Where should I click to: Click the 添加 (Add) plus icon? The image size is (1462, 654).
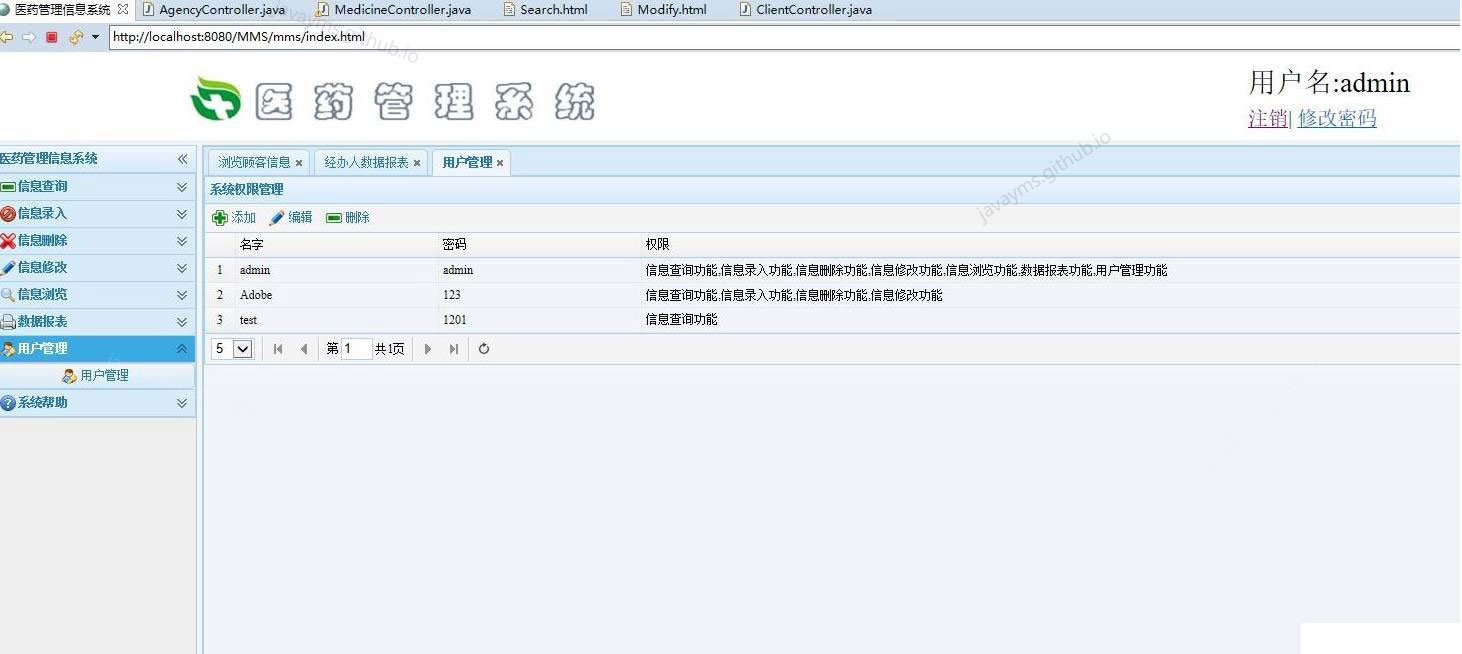point(220,217)
